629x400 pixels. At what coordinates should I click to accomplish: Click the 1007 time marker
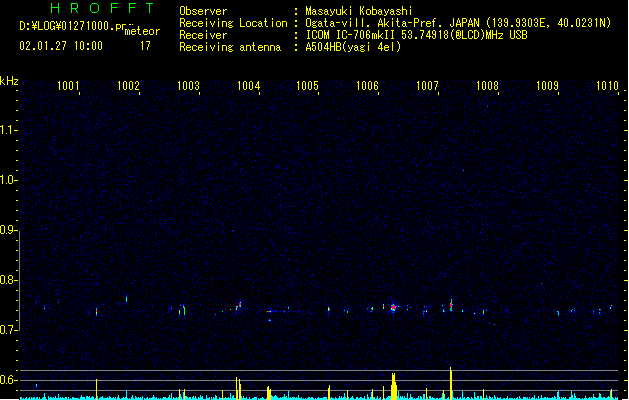427,85
